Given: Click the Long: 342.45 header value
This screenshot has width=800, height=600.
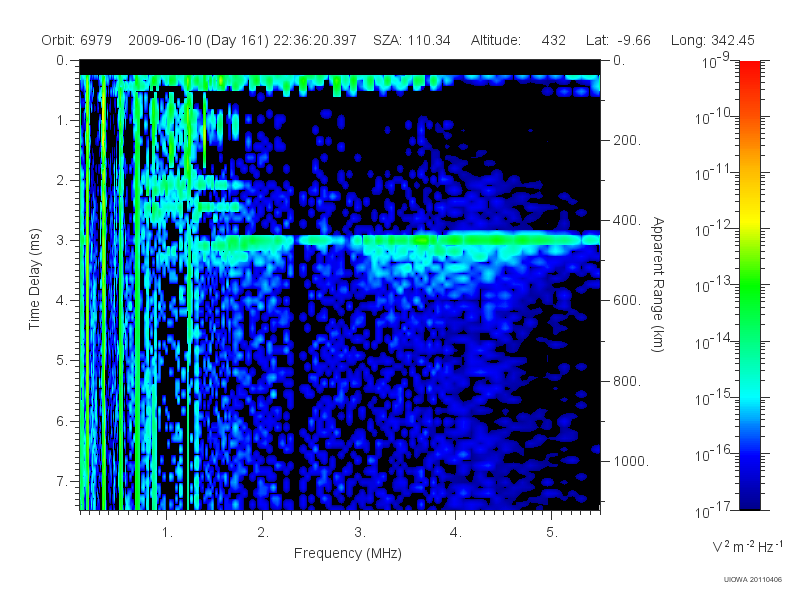Looking at the screenshot, I should tap(712, 40).
